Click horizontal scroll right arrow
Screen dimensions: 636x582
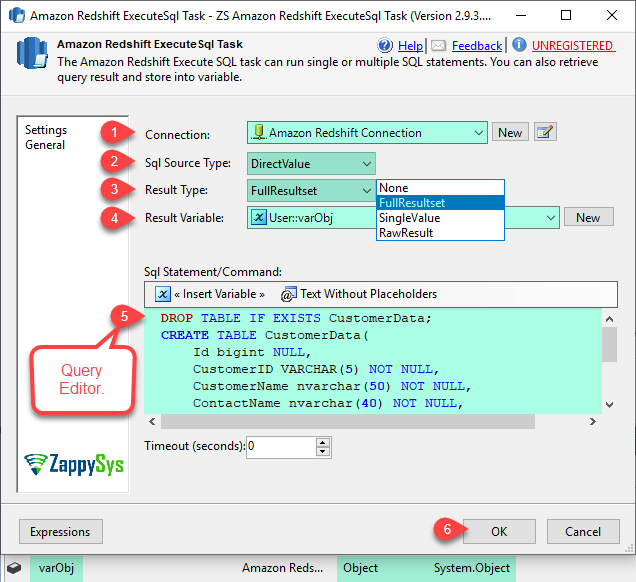(593, 421)
